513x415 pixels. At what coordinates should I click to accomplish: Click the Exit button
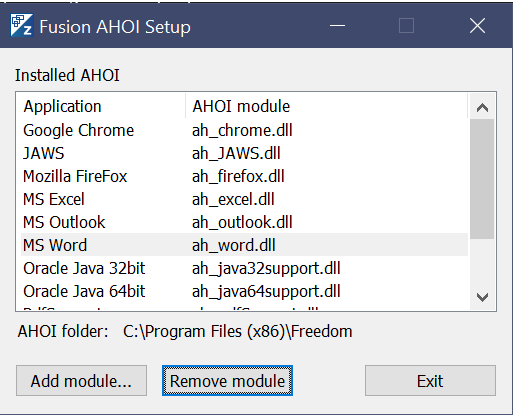point(430,381)
